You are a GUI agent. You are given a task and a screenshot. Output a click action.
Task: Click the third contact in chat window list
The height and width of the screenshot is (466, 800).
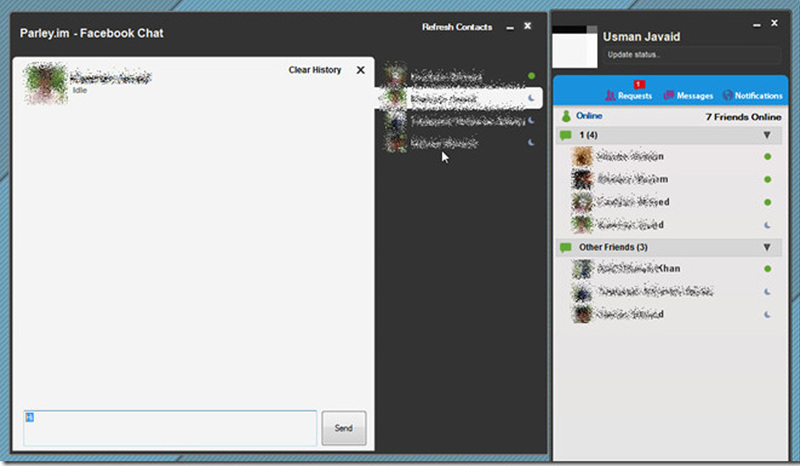(x=459, y=121)
